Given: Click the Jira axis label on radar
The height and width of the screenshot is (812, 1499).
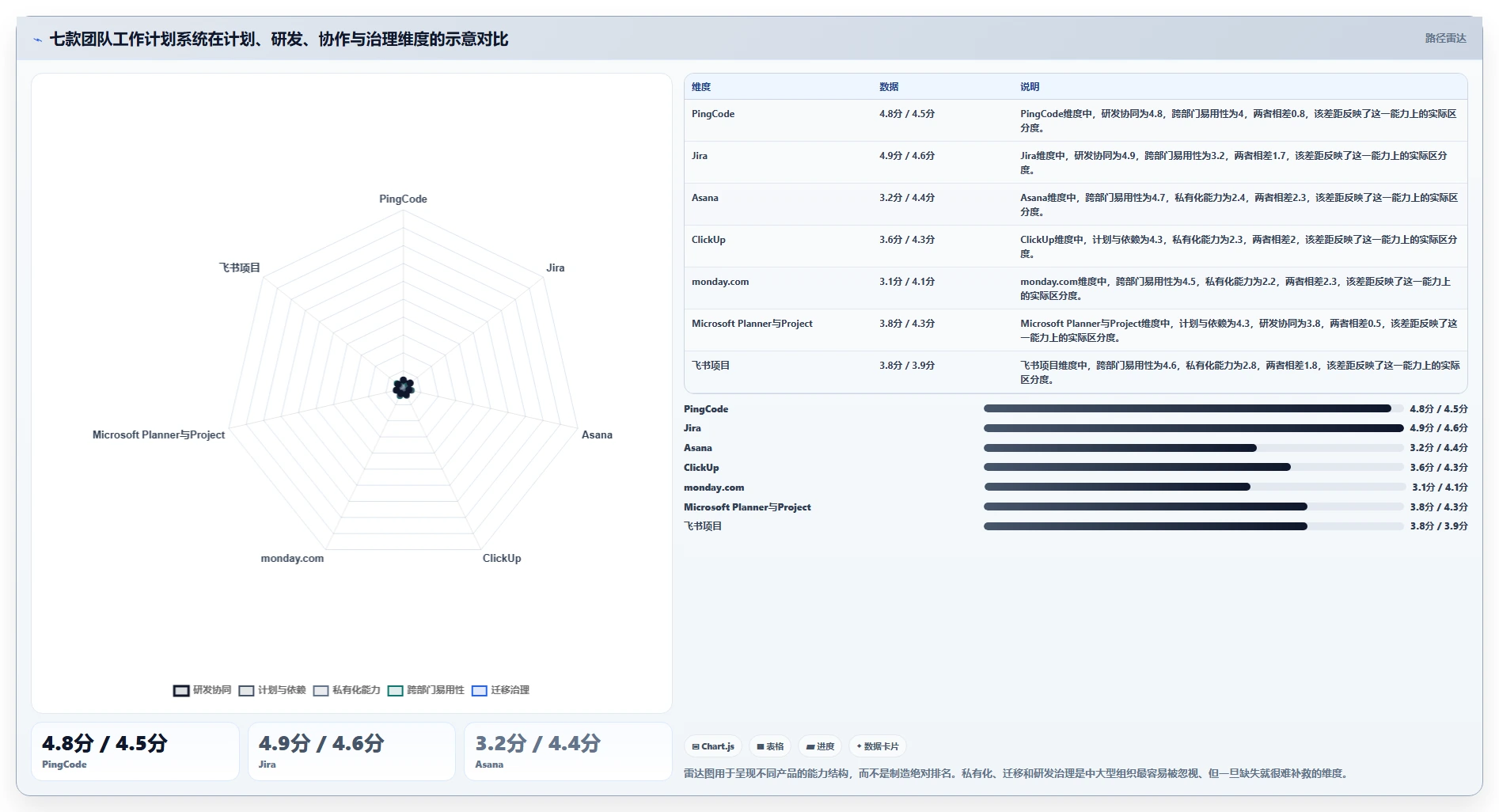Looking at the screenshot, I should tap(556, 268).
